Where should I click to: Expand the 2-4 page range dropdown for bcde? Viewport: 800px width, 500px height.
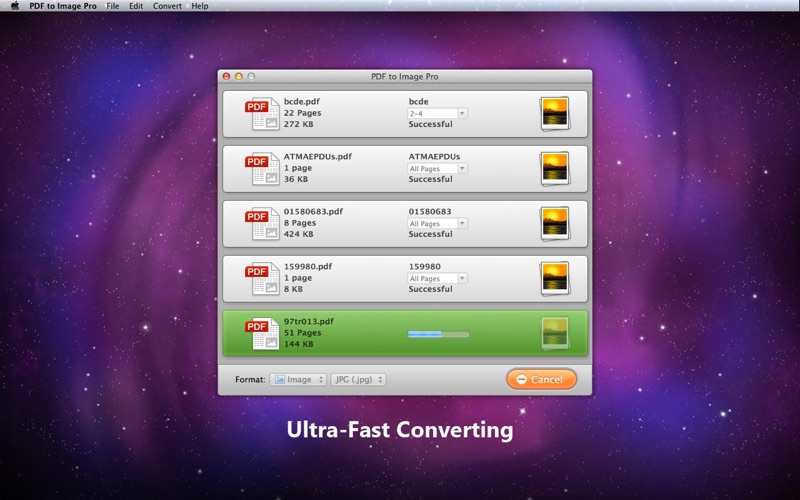coord(437,113)
